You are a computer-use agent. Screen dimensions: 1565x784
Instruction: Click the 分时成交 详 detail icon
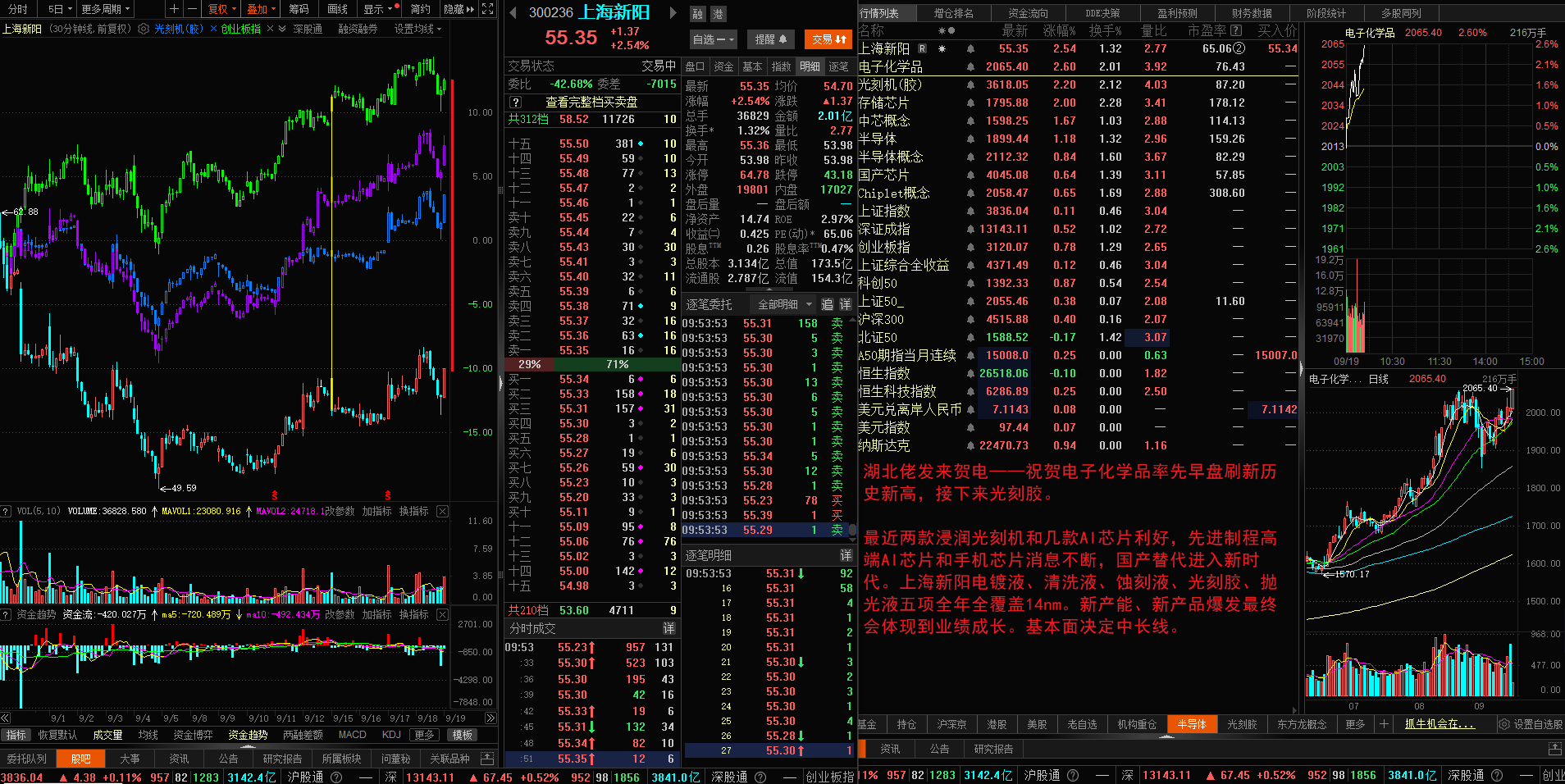pos(668,628)
